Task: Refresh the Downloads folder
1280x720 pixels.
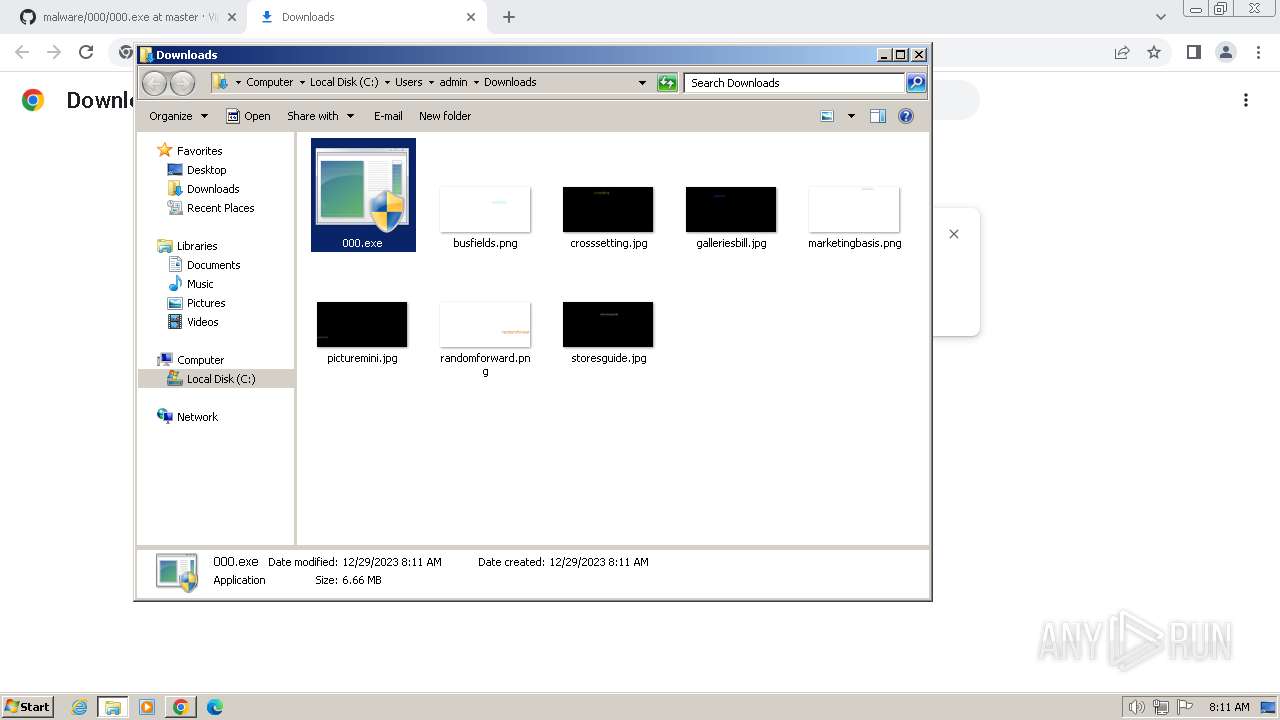Action: point(667,83)
